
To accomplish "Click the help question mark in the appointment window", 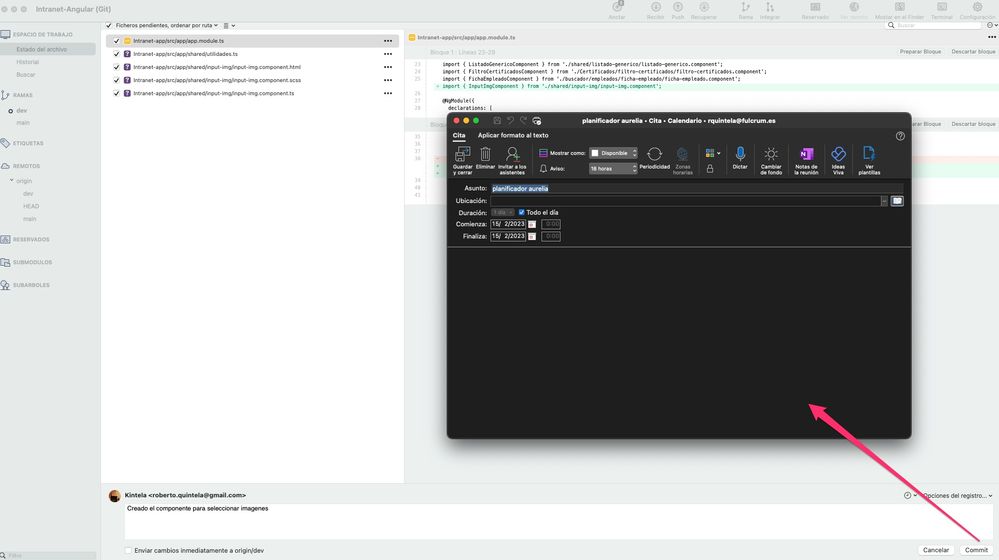I will 900,136.
